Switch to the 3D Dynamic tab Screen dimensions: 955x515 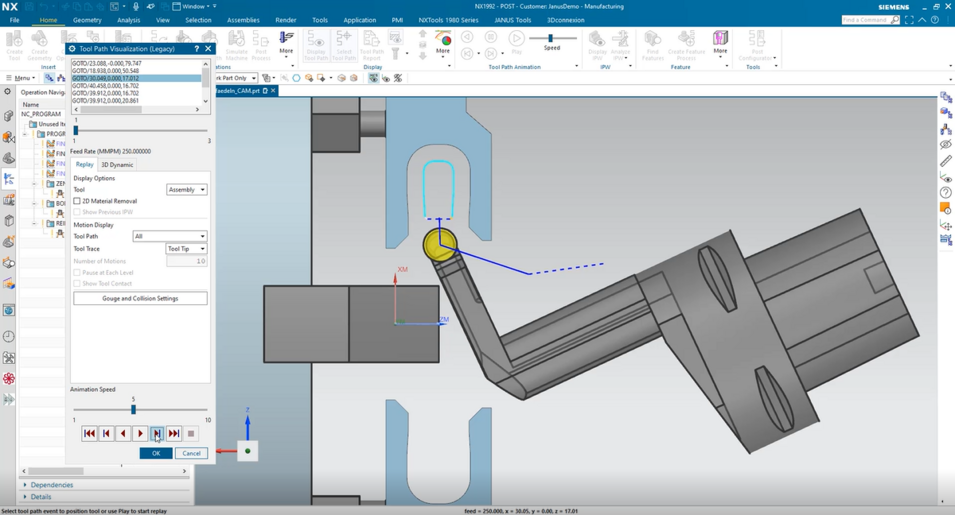(117, 165)
